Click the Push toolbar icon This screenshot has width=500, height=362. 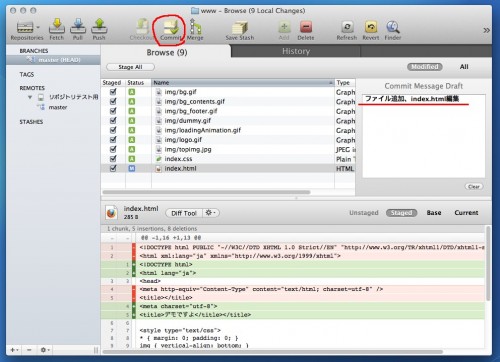point(99,26)
